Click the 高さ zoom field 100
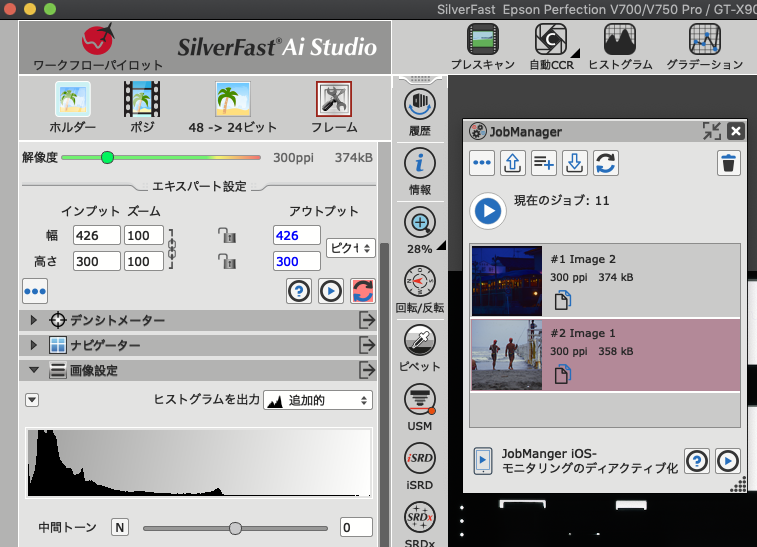Viewport: 757px width, 547px height. [144, 261]
